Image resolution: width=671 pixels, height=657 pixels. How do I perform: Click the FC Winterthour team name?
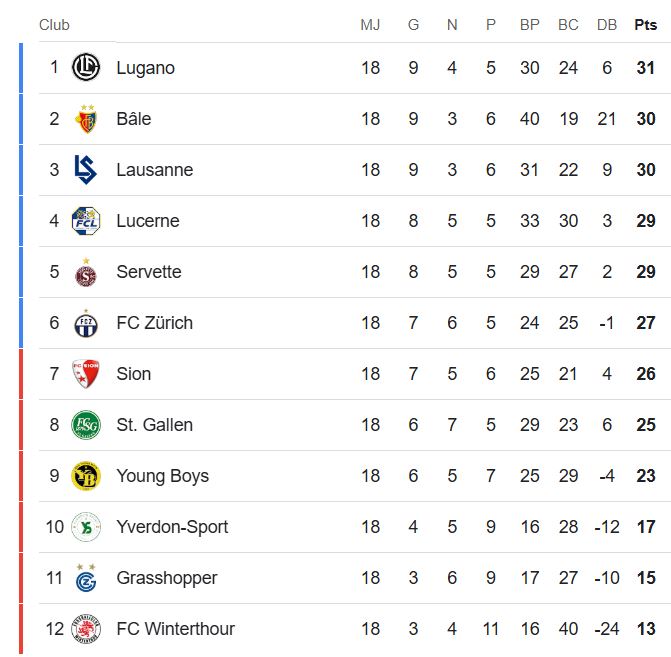(175, 629)
